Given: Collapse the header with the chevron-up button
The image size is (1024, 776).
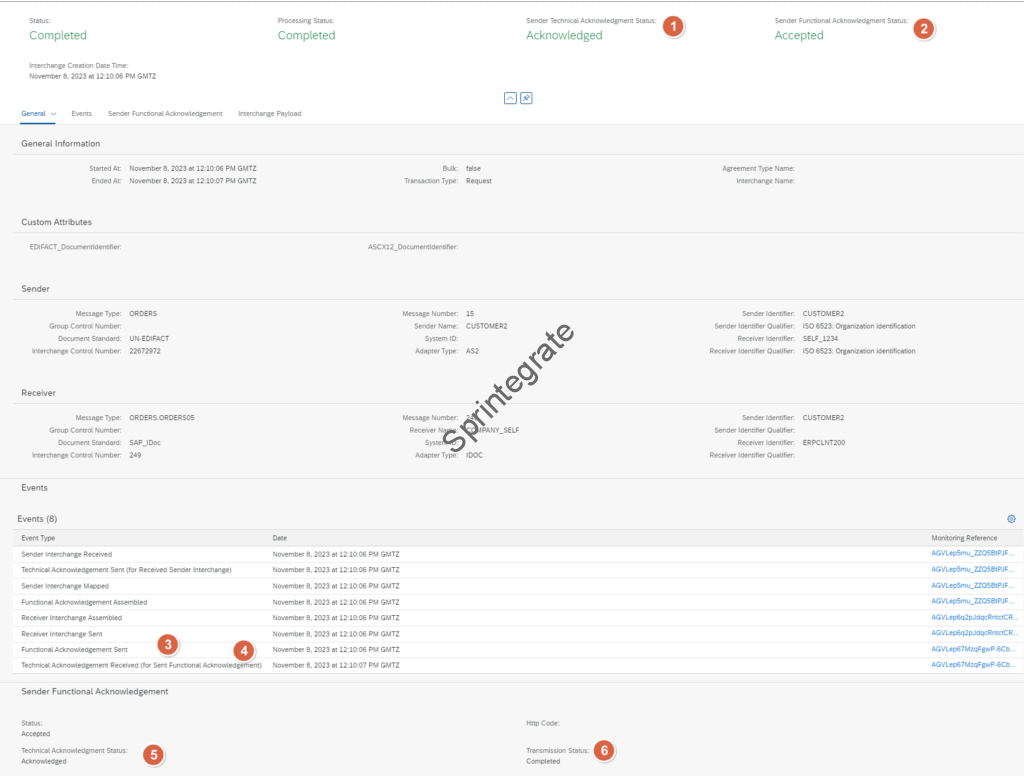Looking at the screenshot, I should [x=510, y=98].
